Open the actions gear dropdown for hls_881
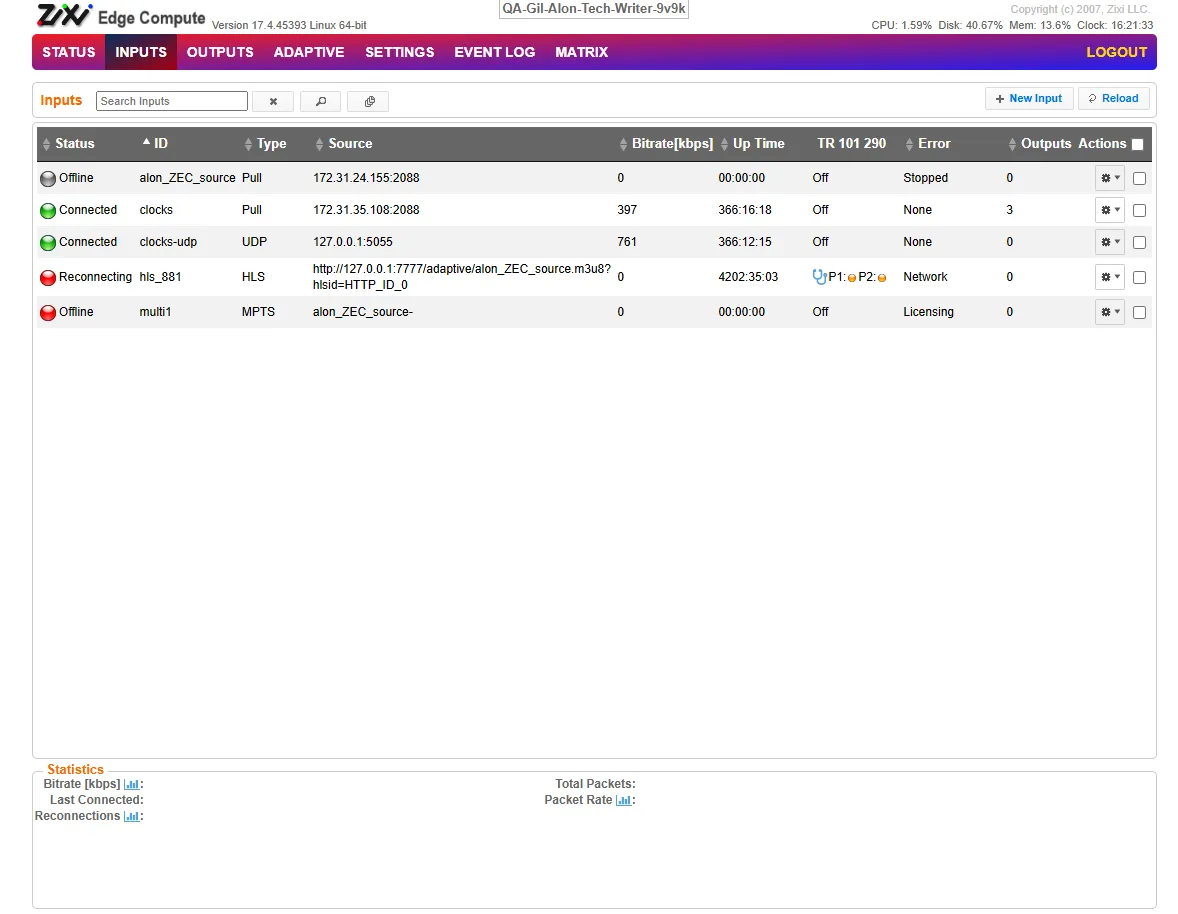The image size is (1178, 914). point(1110,277)
